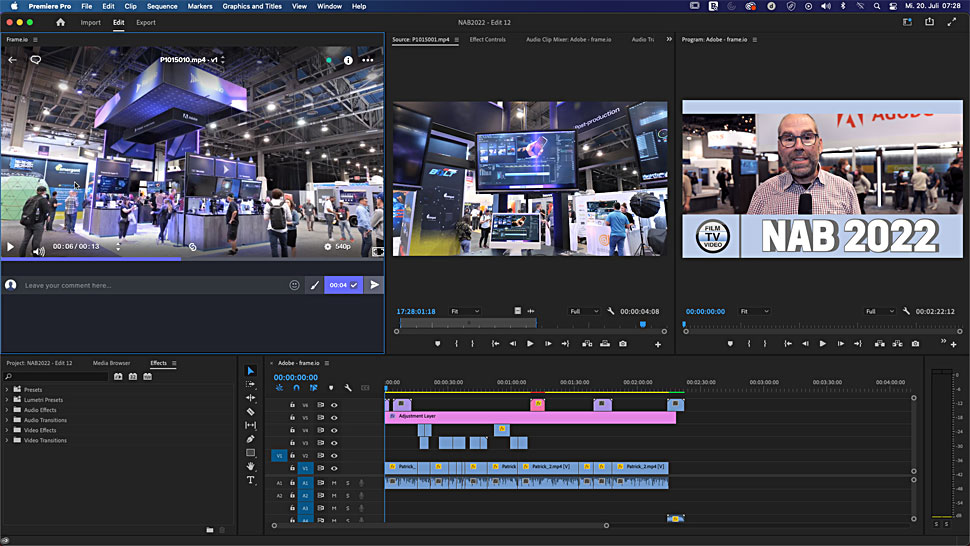Toggle V6 track output eye
The width and height of the screenshot is (970, 546).
pos(334,405)
